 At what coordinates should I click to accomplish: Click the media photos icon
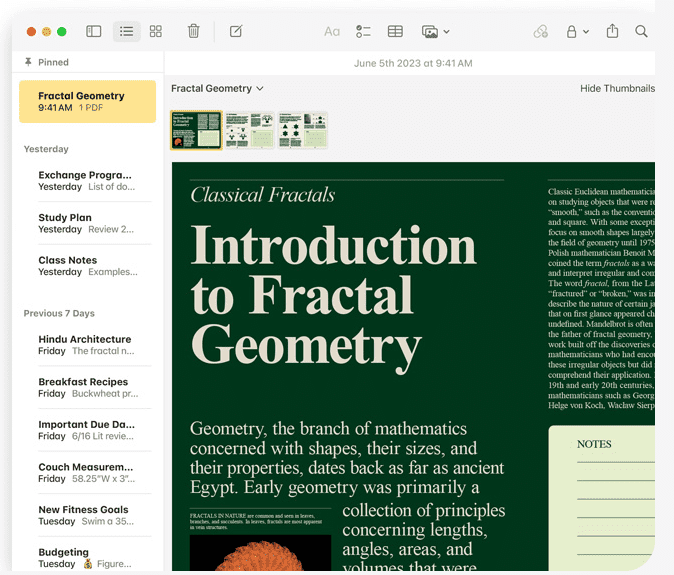click(430, 32)
